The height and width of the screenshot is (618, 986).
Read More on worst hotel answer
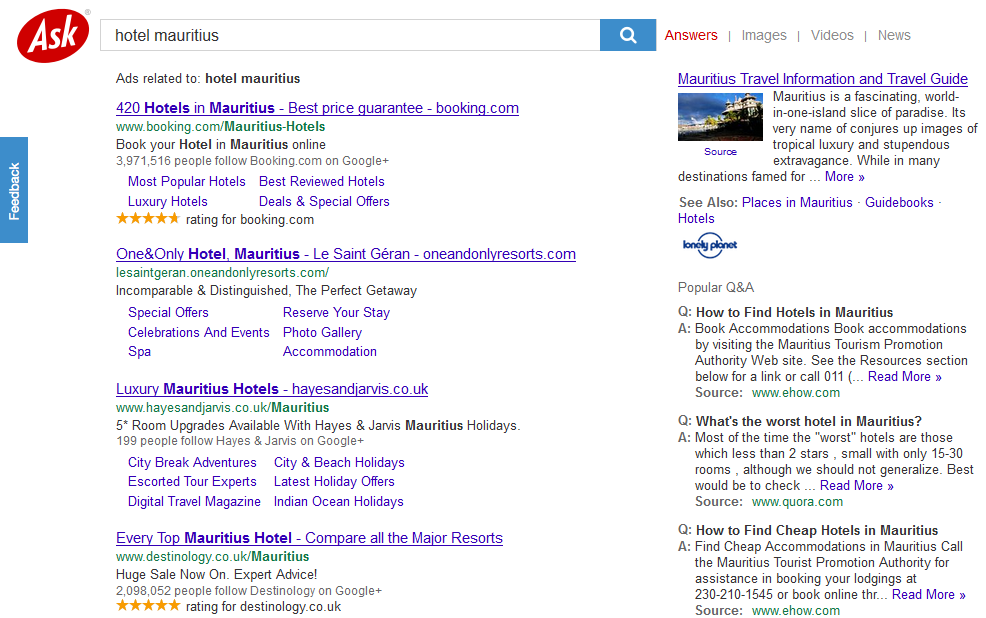856,486
